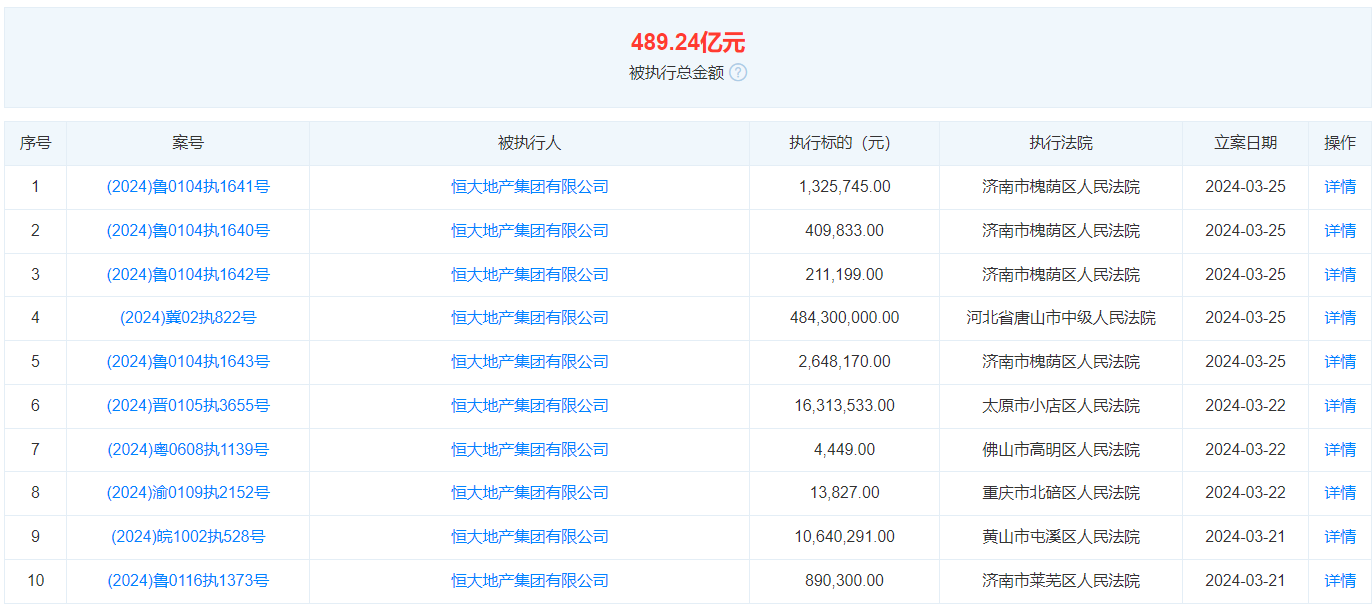Viewport: 1372px width, 607px height.
Task: Select amount 1,325,745.00
Action: pyautogui.click(x=844, y=186)
